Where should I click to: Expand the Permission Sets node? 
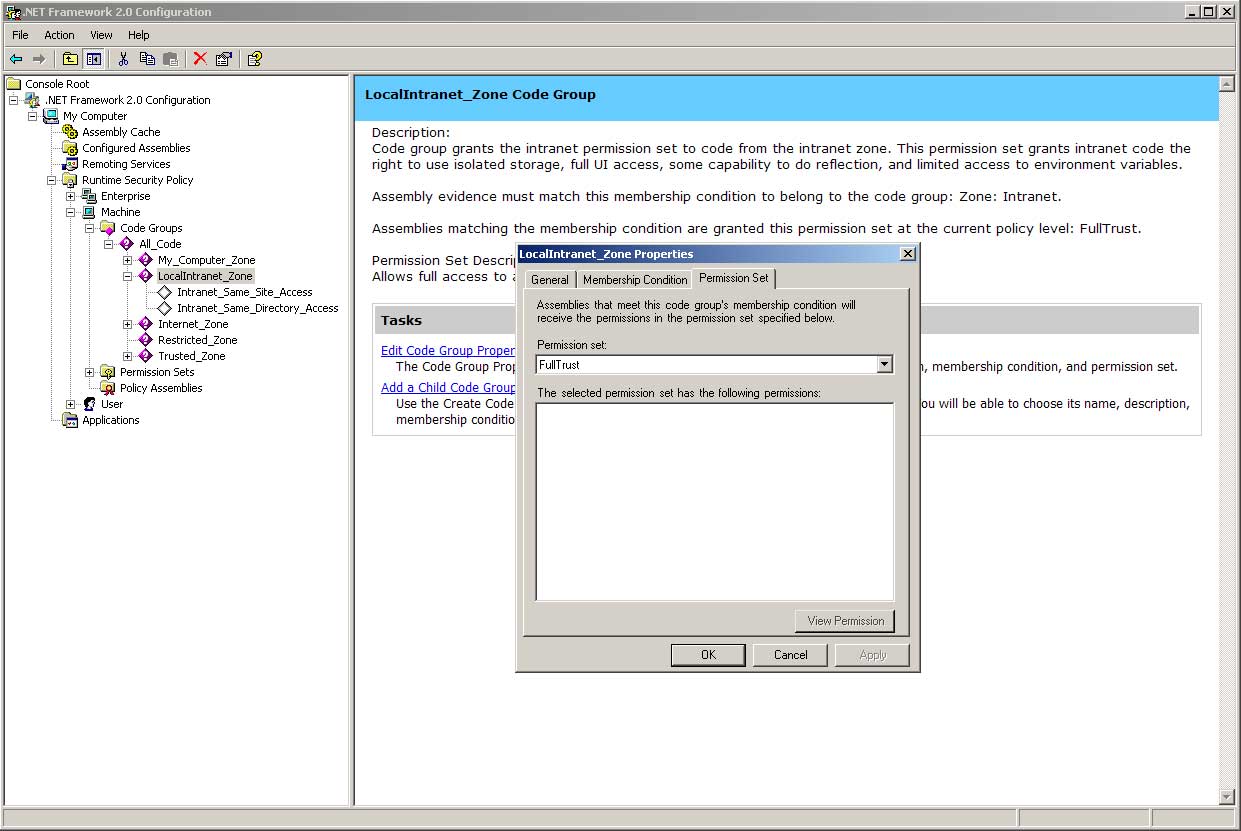(90, 372)
